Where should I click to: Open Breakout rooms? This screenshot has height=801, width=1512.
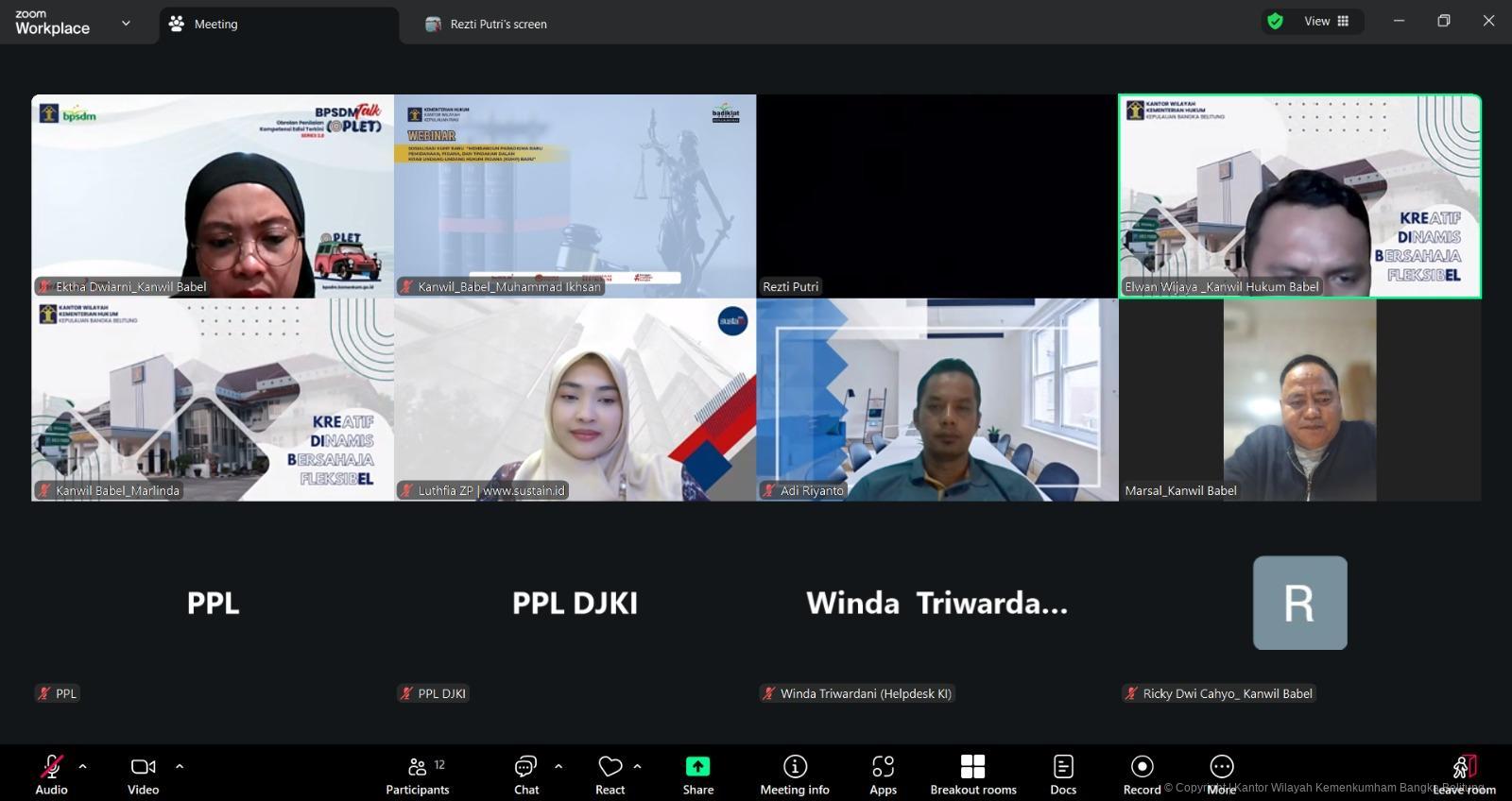pos(973,775)
